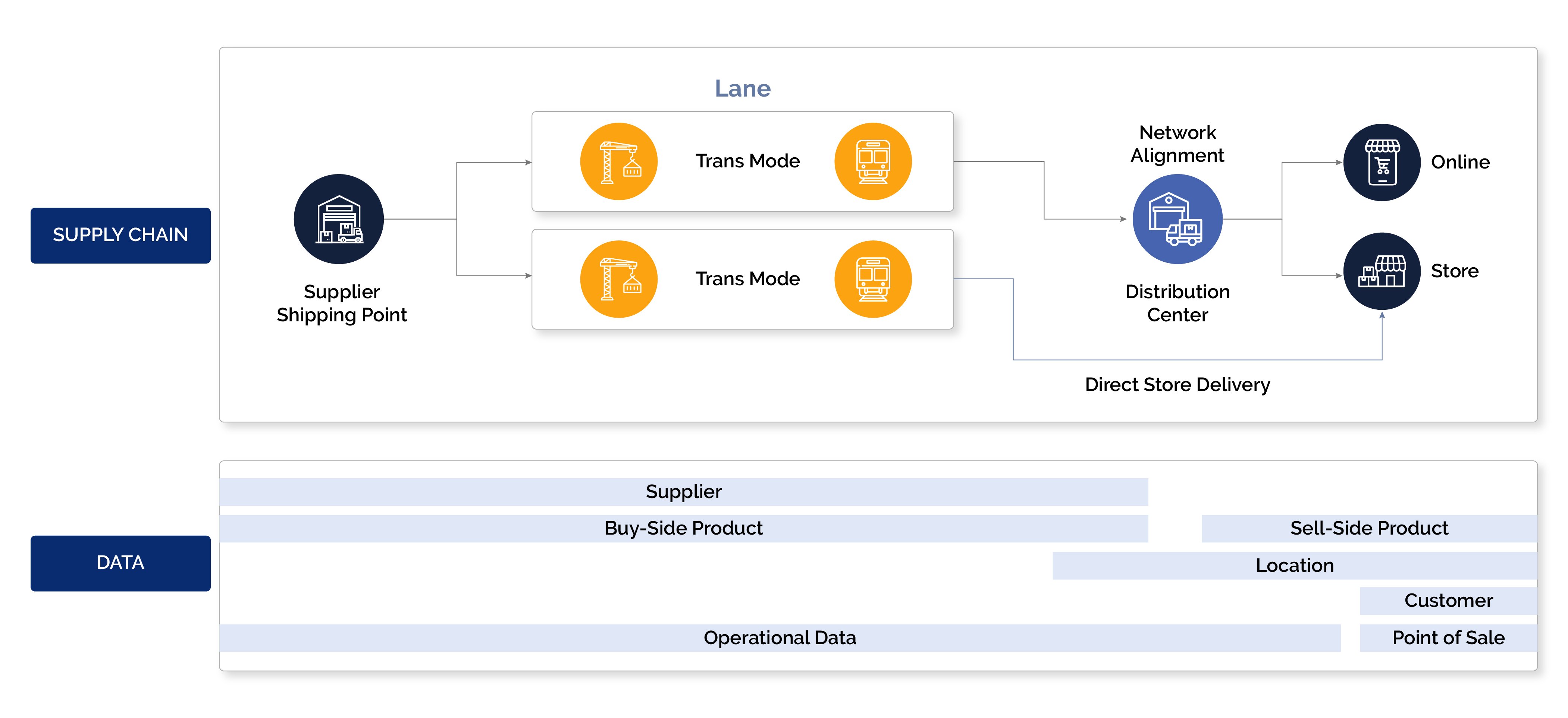Select the Distribution Center icon
Viewport: 1568px width, 718px height.
tap(1177, 219)
